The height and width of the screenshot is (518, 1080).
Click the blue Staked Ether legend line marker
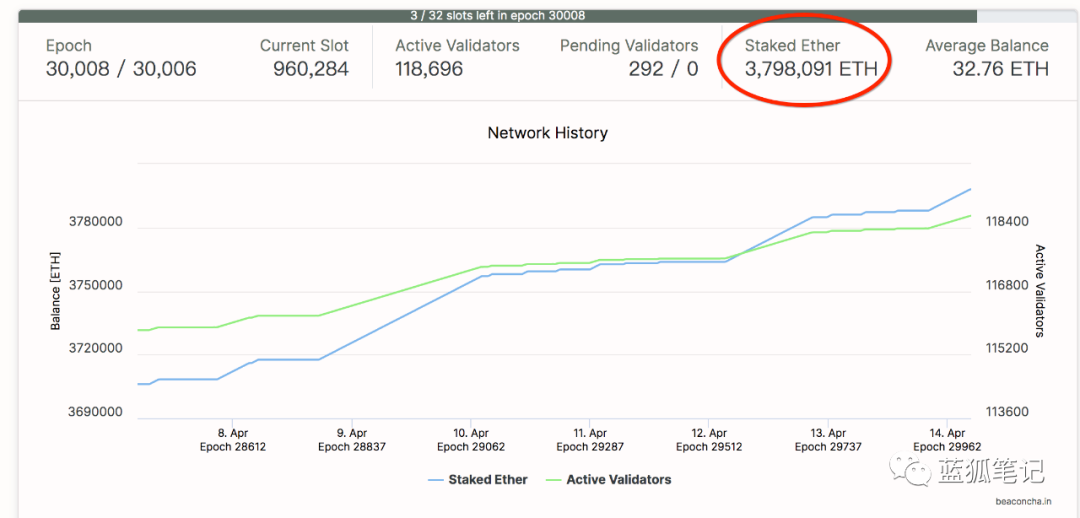coord(435,480)
